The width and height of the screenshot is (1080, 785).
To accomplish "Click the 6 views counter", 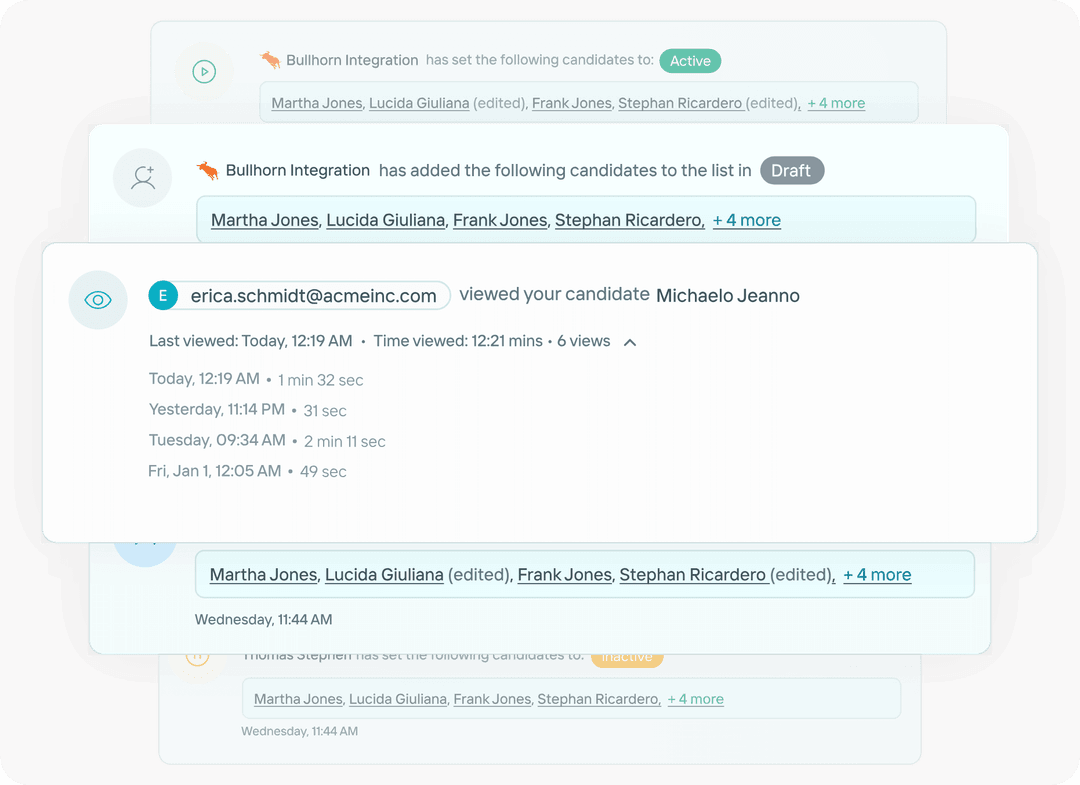I will 583,341.
